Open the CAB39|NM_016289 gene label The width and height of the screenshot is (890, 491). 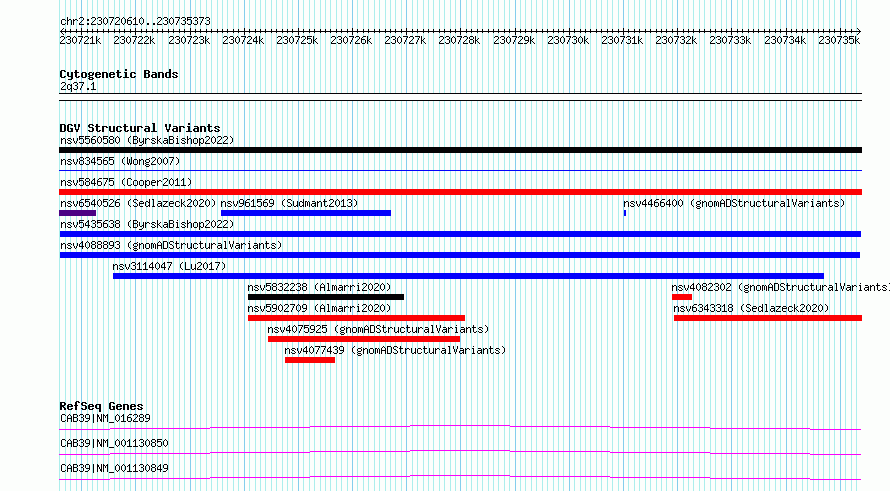(x=106, y=418)
